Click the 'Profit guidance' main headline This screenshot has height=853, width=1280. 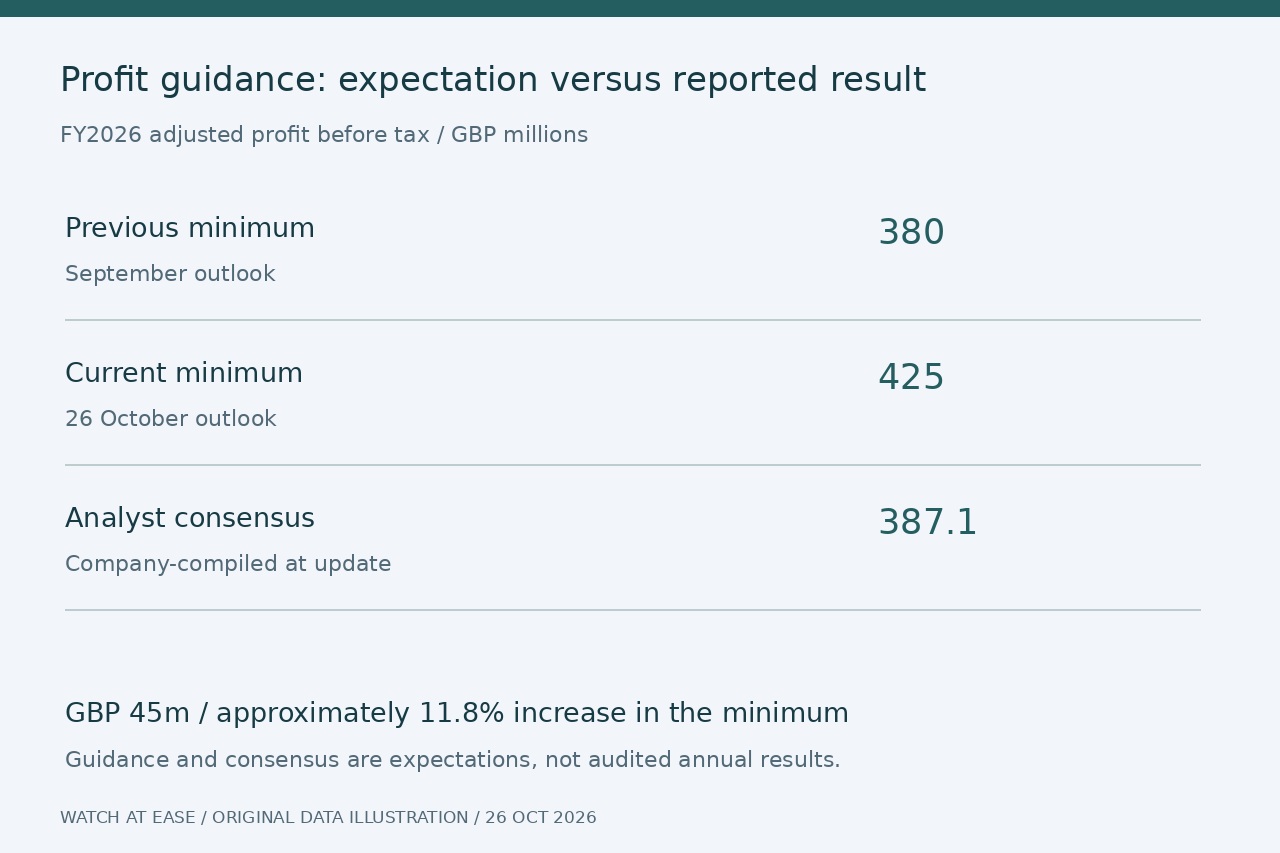(493, 80)
